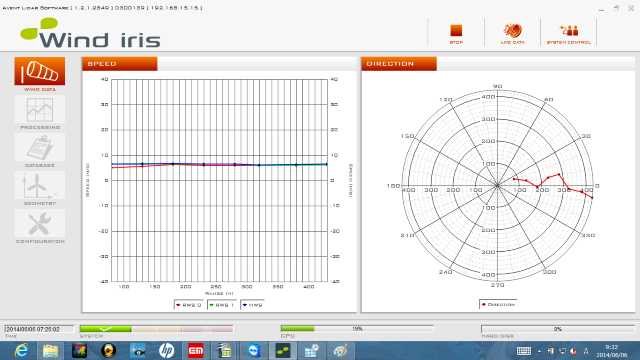Image resolution: width=640 pixels, height=360 pixels.
Task: Open the Wind Data panel
Action: 40,71
